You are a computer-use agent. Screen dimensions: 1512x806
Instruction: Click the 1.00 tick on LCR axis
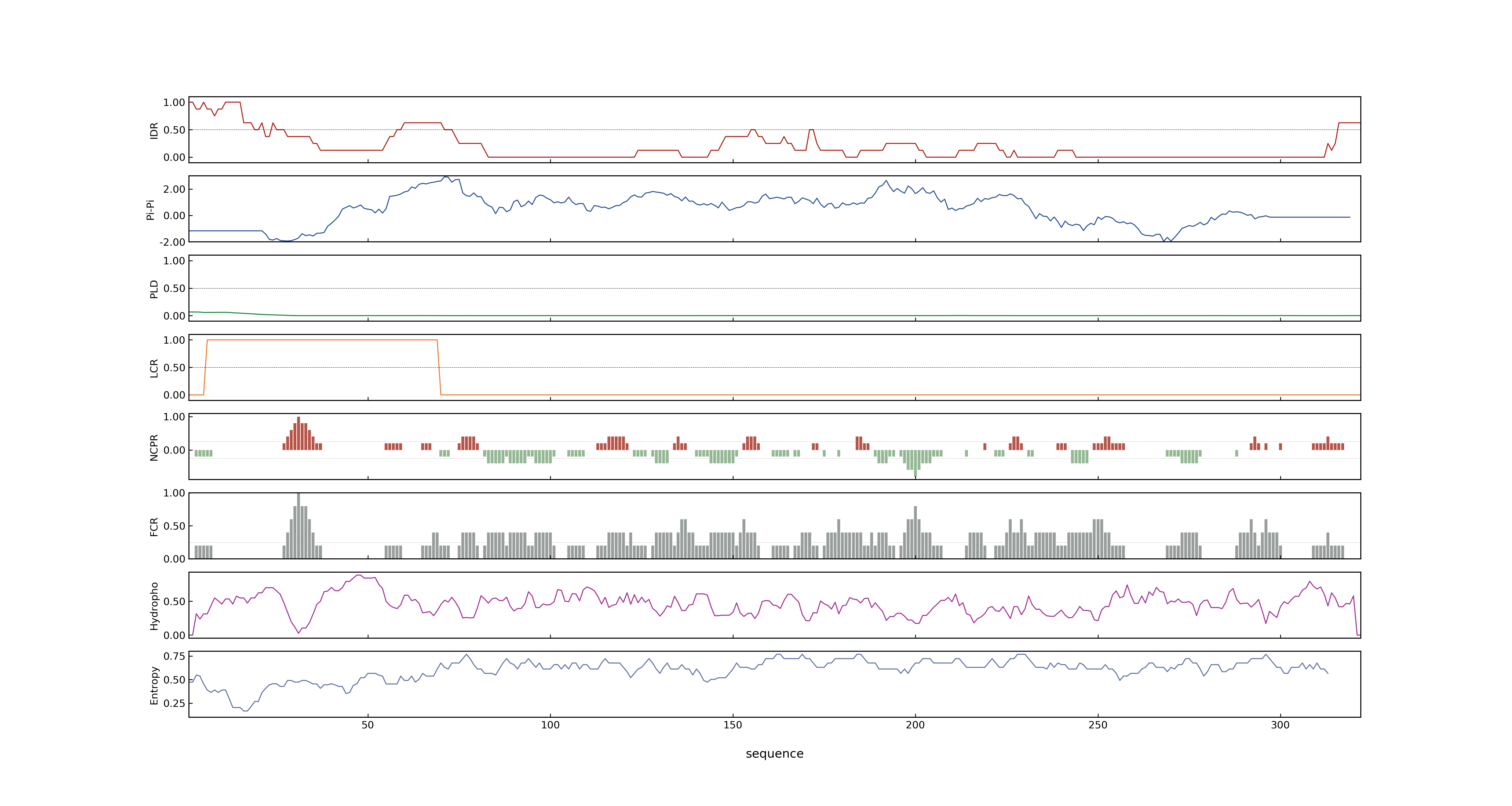click(174, 340)
